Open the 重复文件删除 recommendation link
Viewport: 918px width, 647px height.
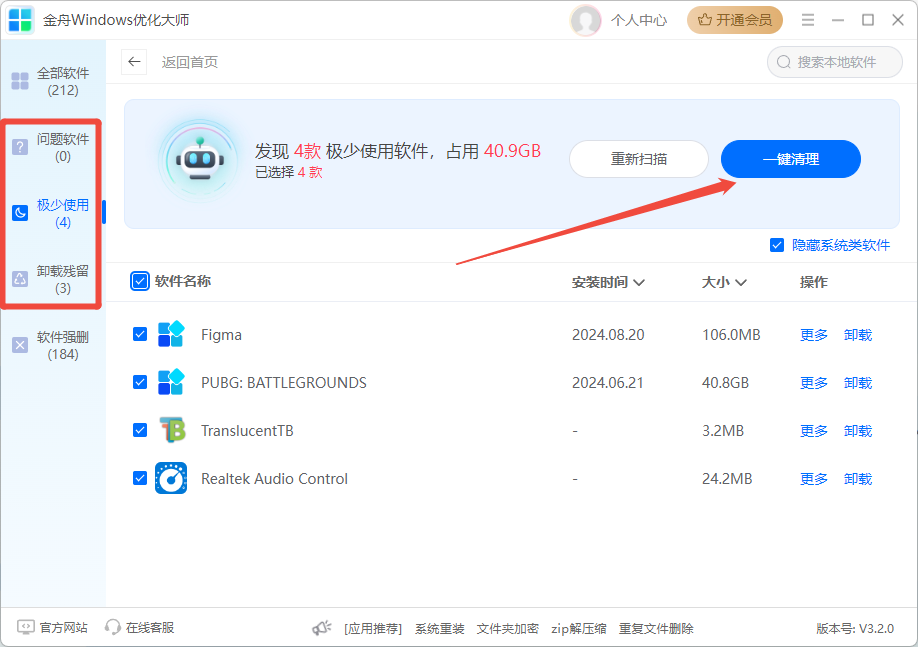656,629
